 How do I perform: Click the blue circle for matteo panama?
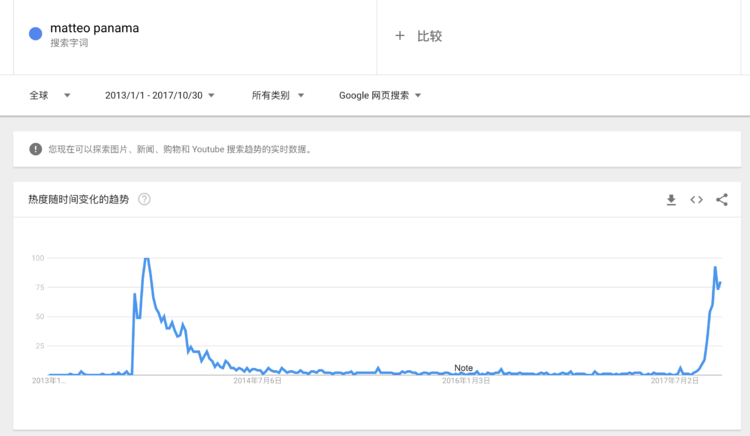[35, 34]
